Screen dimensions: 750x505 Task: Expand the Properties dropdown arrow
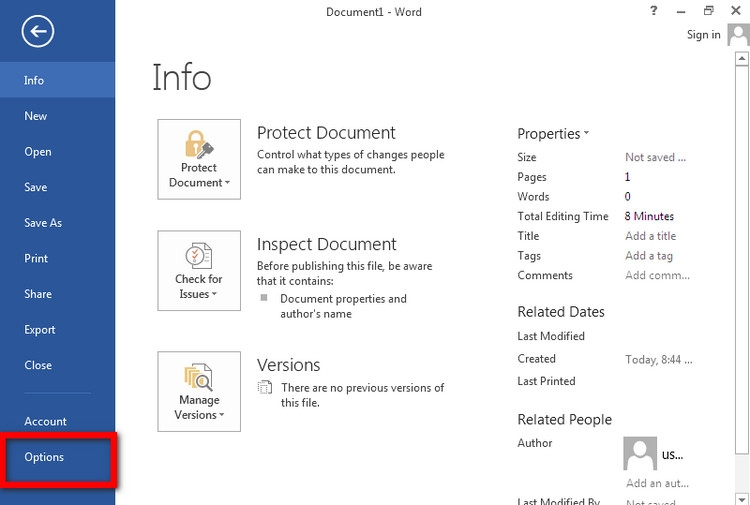click(586, 133)
